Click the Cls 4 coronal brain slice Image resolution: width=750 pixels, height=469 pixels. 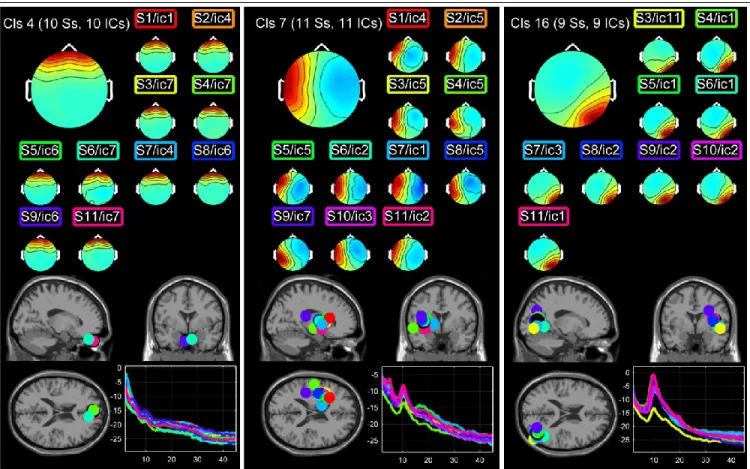pos(186,318)
